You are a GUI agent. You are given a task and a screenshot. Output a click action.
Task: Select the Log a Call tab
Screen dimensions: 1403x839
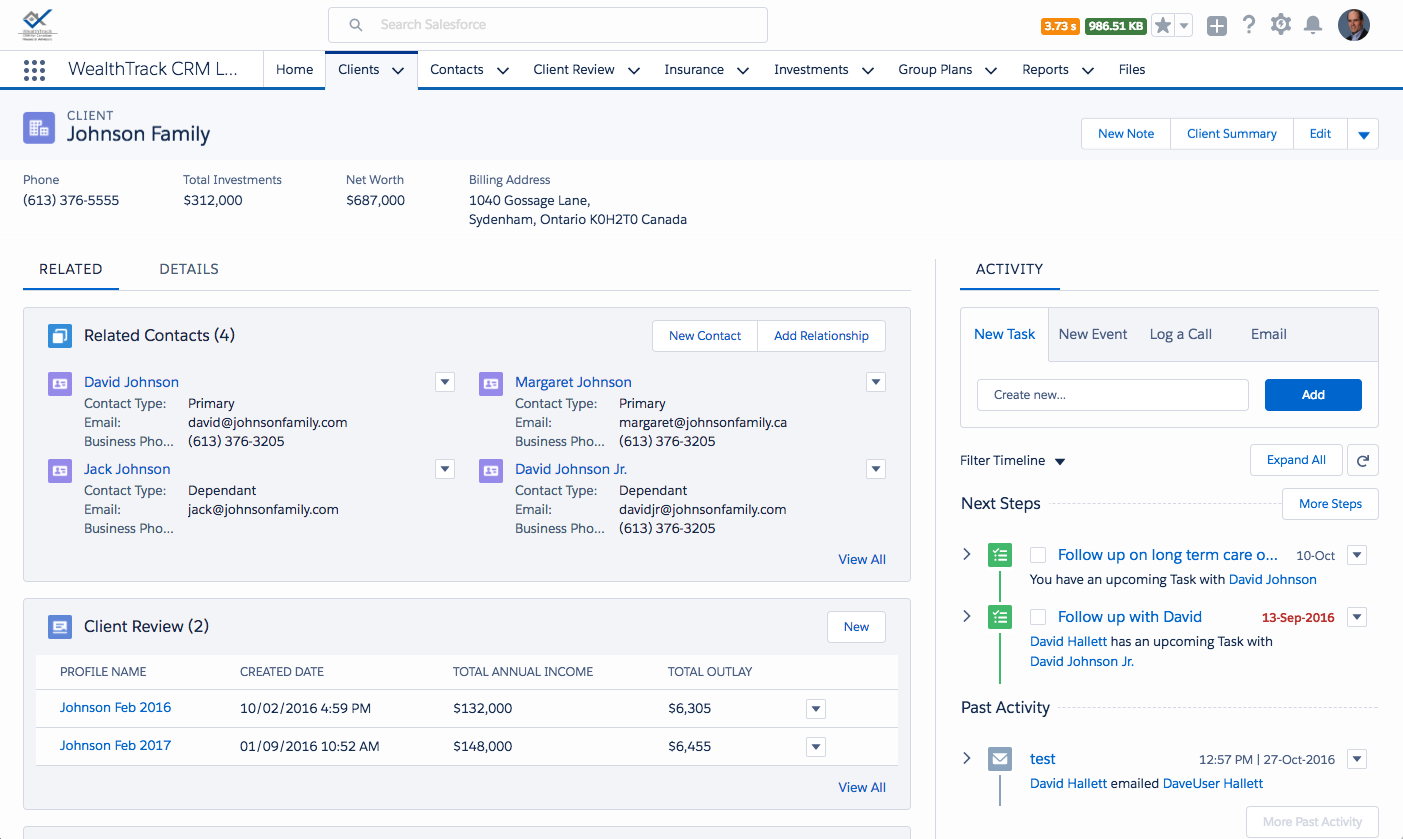point(1180,334)
